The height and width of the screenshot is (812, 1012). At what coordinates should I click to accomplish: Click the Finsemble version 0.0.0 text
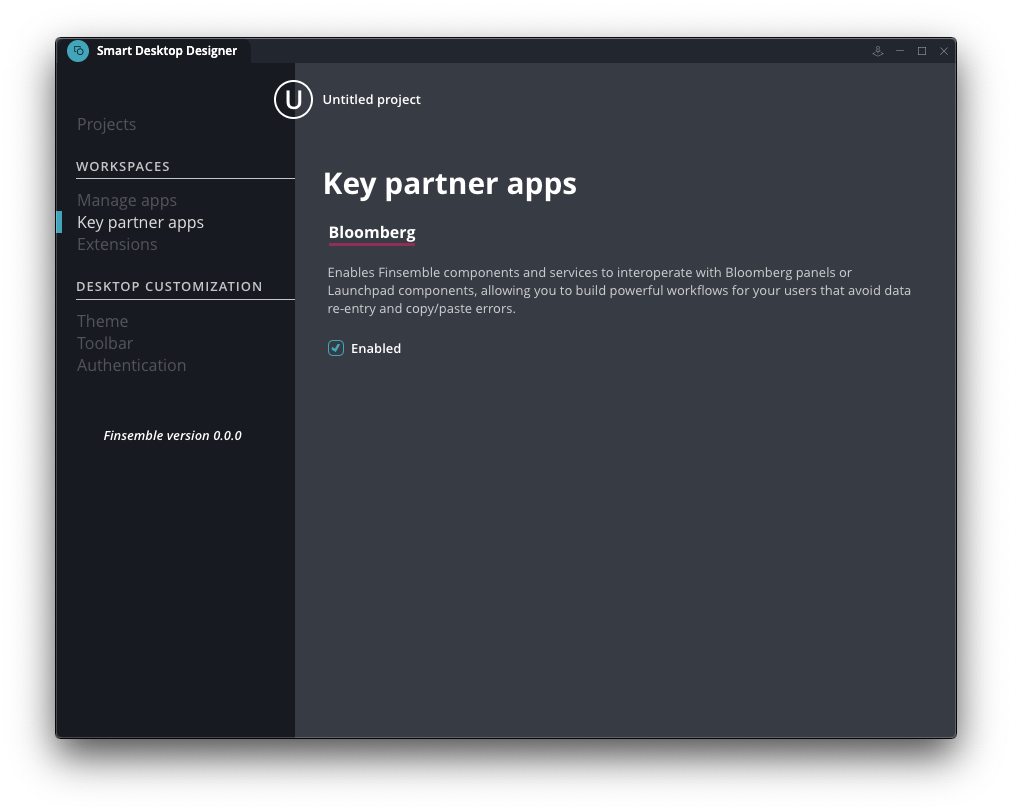tap(172, 436)
